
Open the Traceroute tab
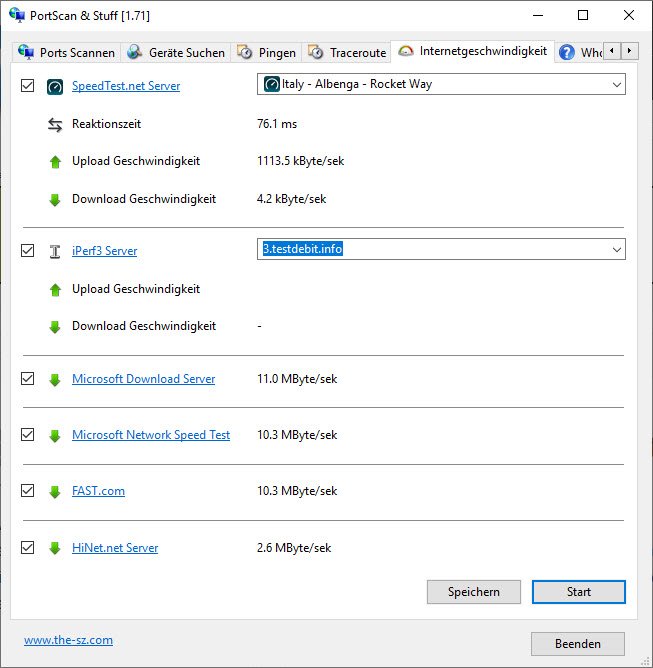[x=347, y=52]
